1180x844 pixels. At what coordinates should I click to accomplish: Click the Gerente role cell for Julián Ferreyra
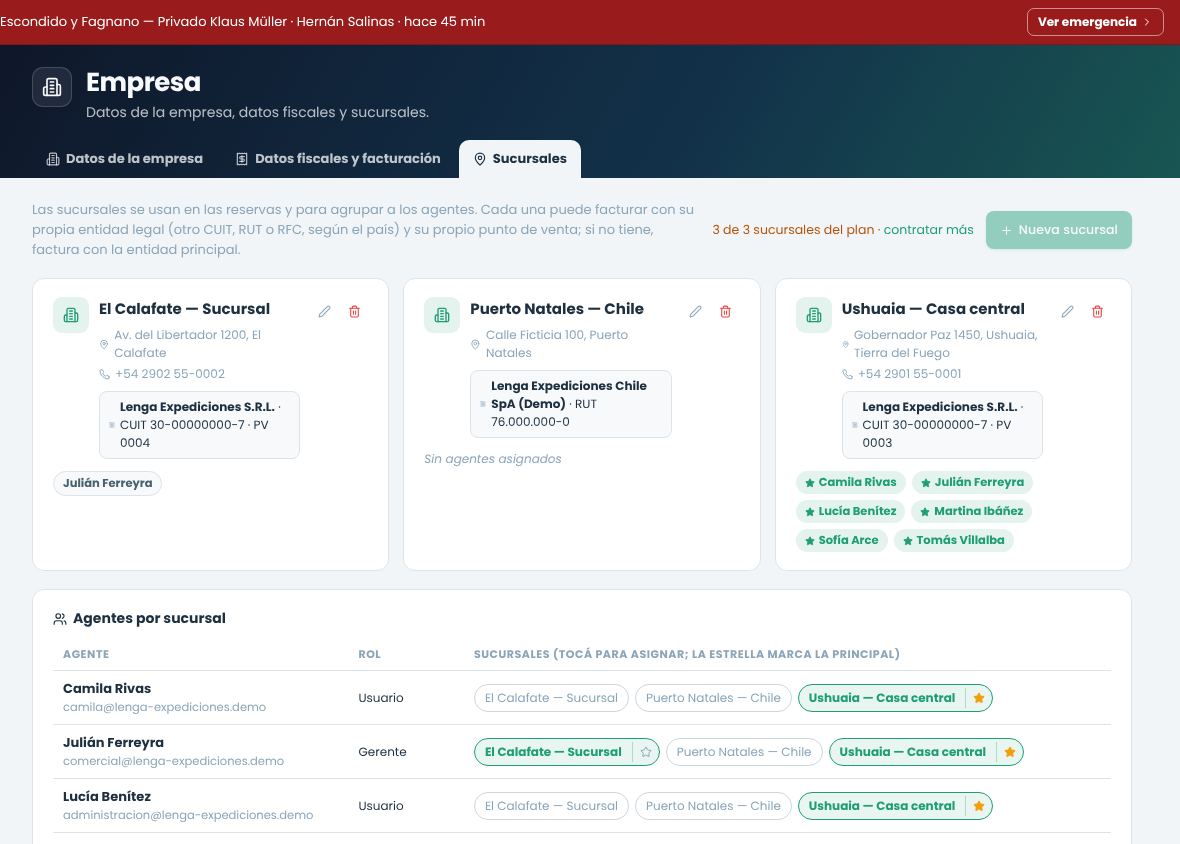(382, 752)
